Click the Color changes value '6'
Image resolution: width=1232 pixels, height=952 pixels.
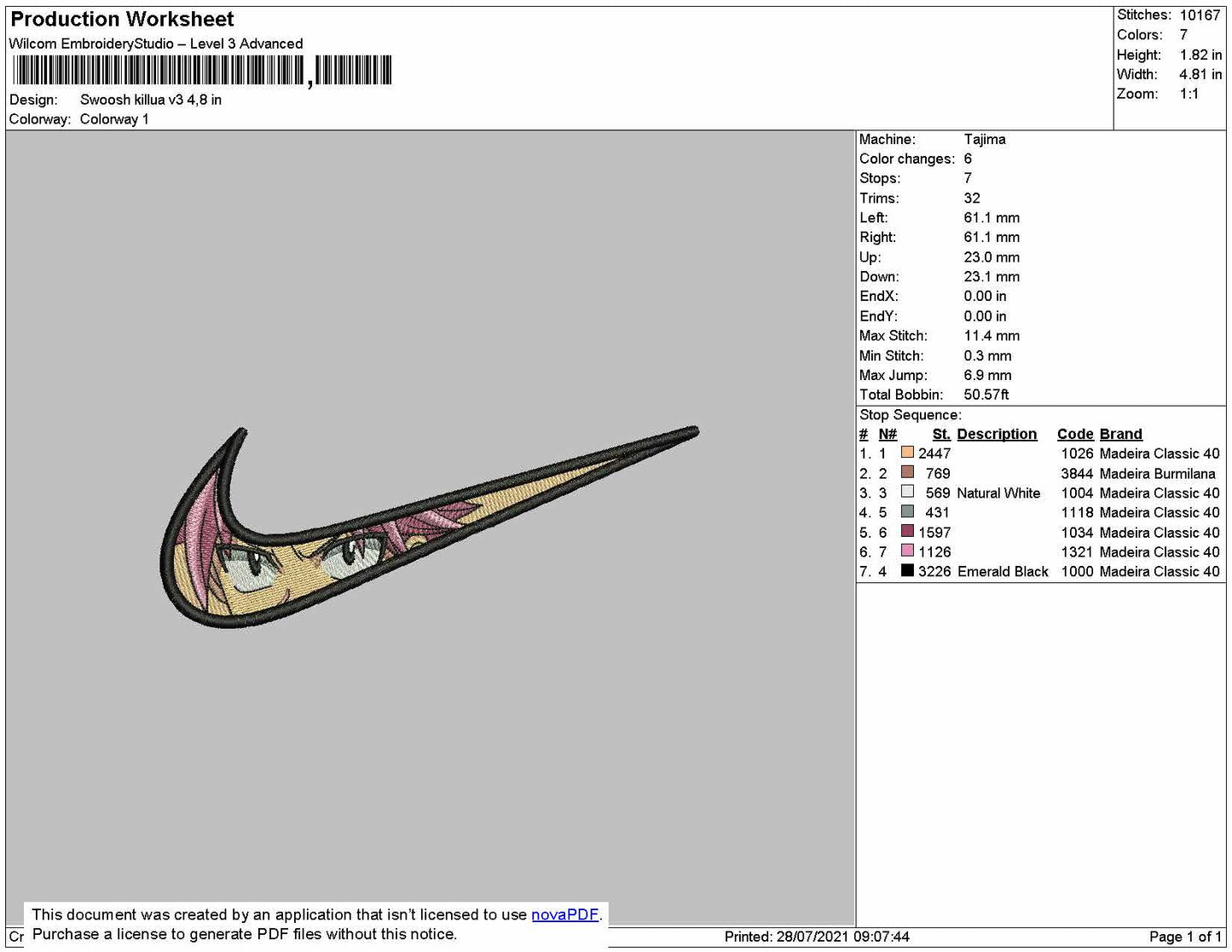coord(968,159)
